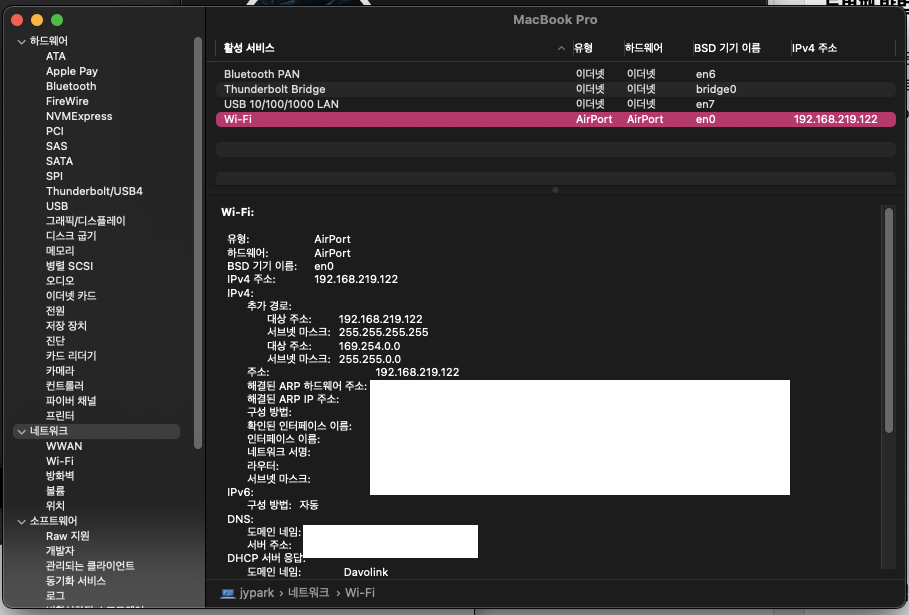Screen dimensions: 909x615
Task: Click Wi-Fi in the path bar
Action: click(360, 593)
